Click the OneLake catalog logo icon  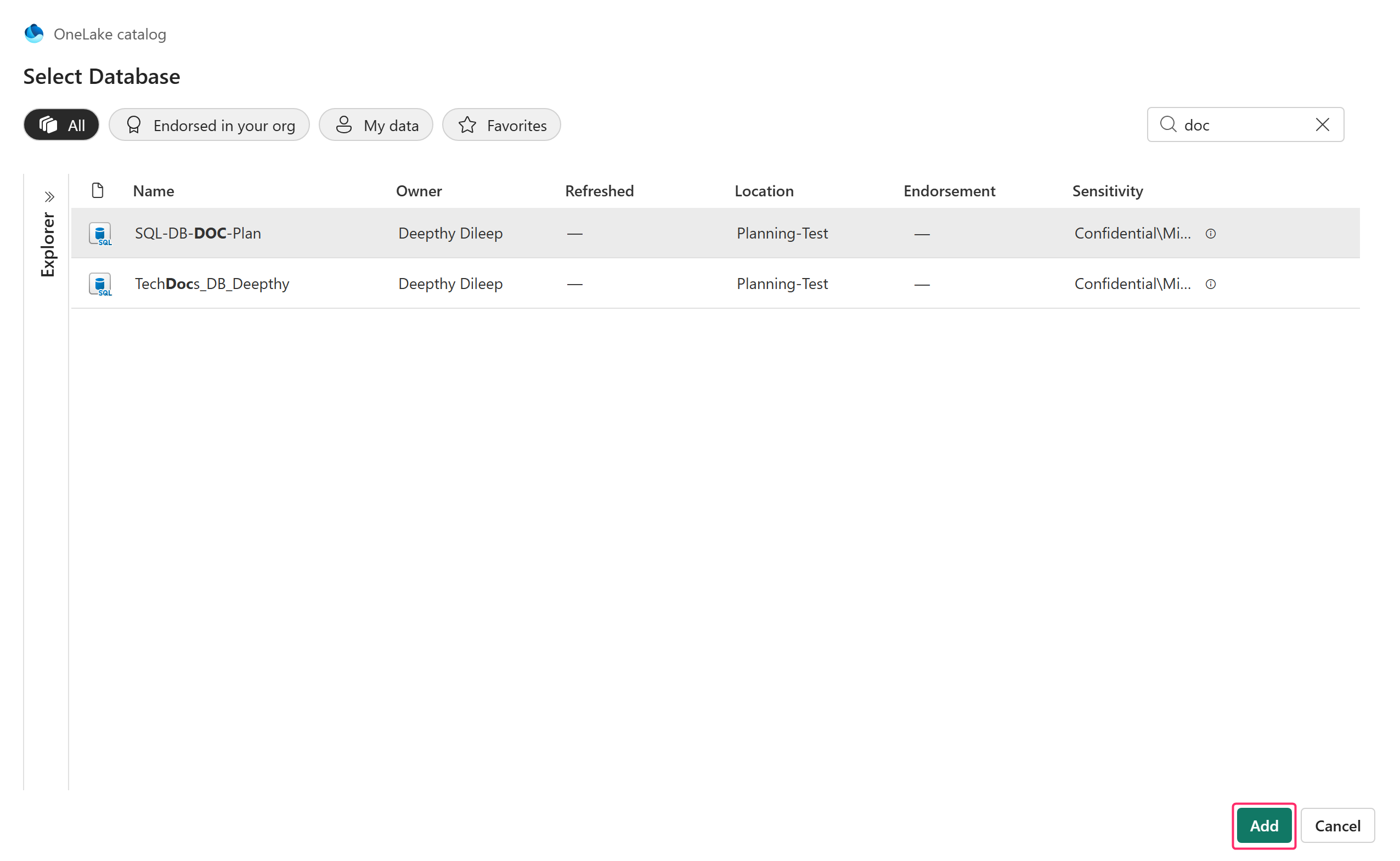(x=33, y=33)
